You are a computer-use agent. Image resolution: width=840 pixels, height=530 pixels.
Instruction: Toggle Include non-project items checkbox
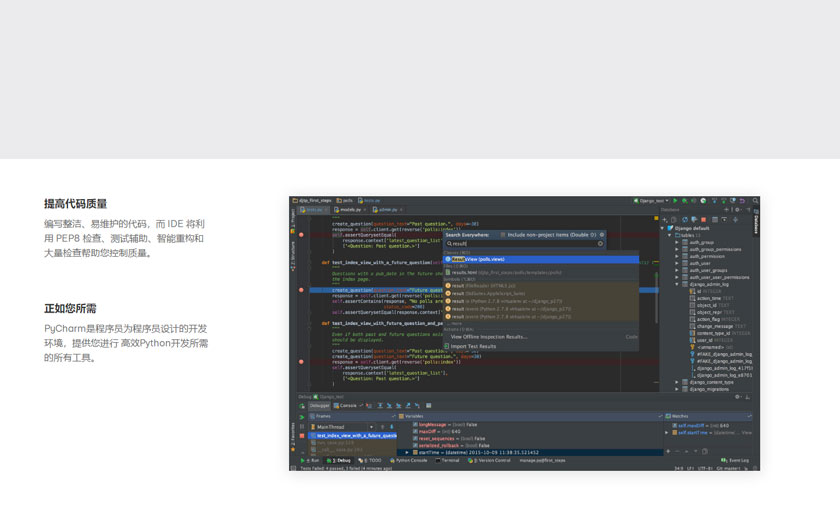503,235
